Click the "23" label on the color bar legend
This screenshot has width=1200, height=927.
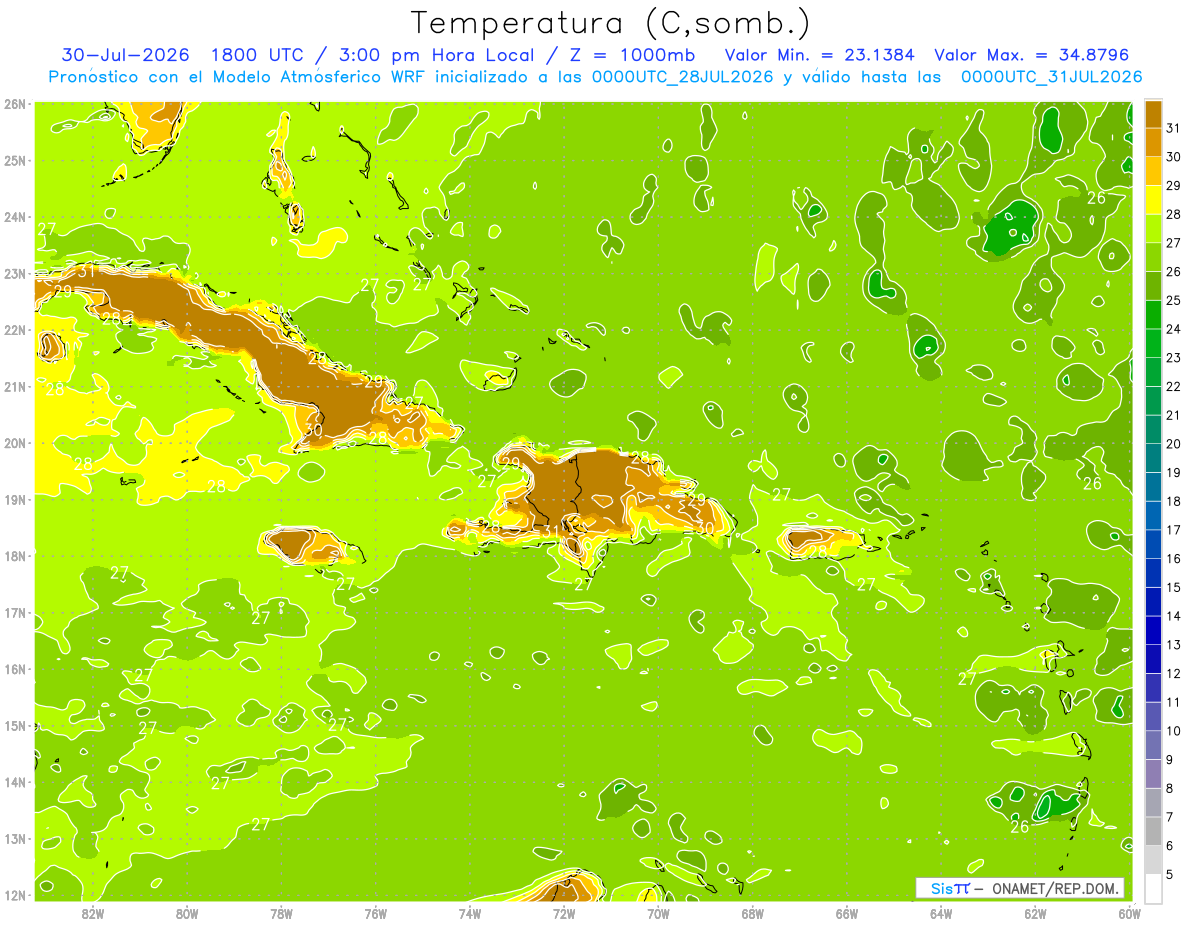tap(1174, 358)
